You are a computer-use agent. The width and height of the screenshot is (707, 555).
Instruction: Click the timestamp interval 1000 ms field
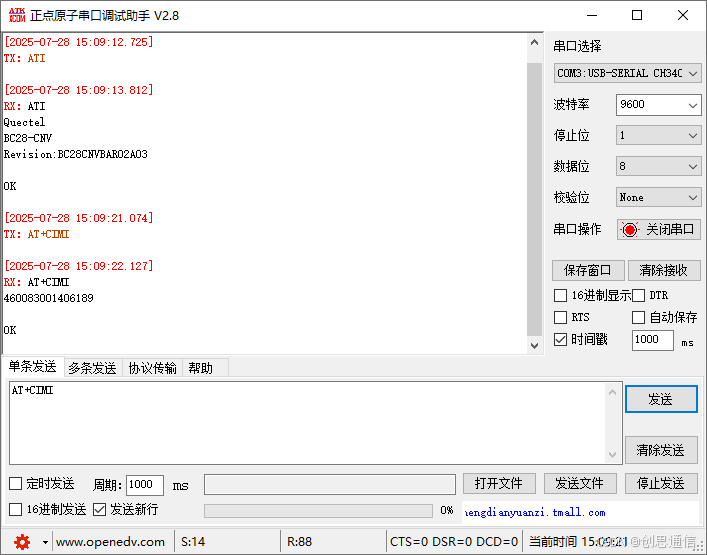click(x=652, y=340)
